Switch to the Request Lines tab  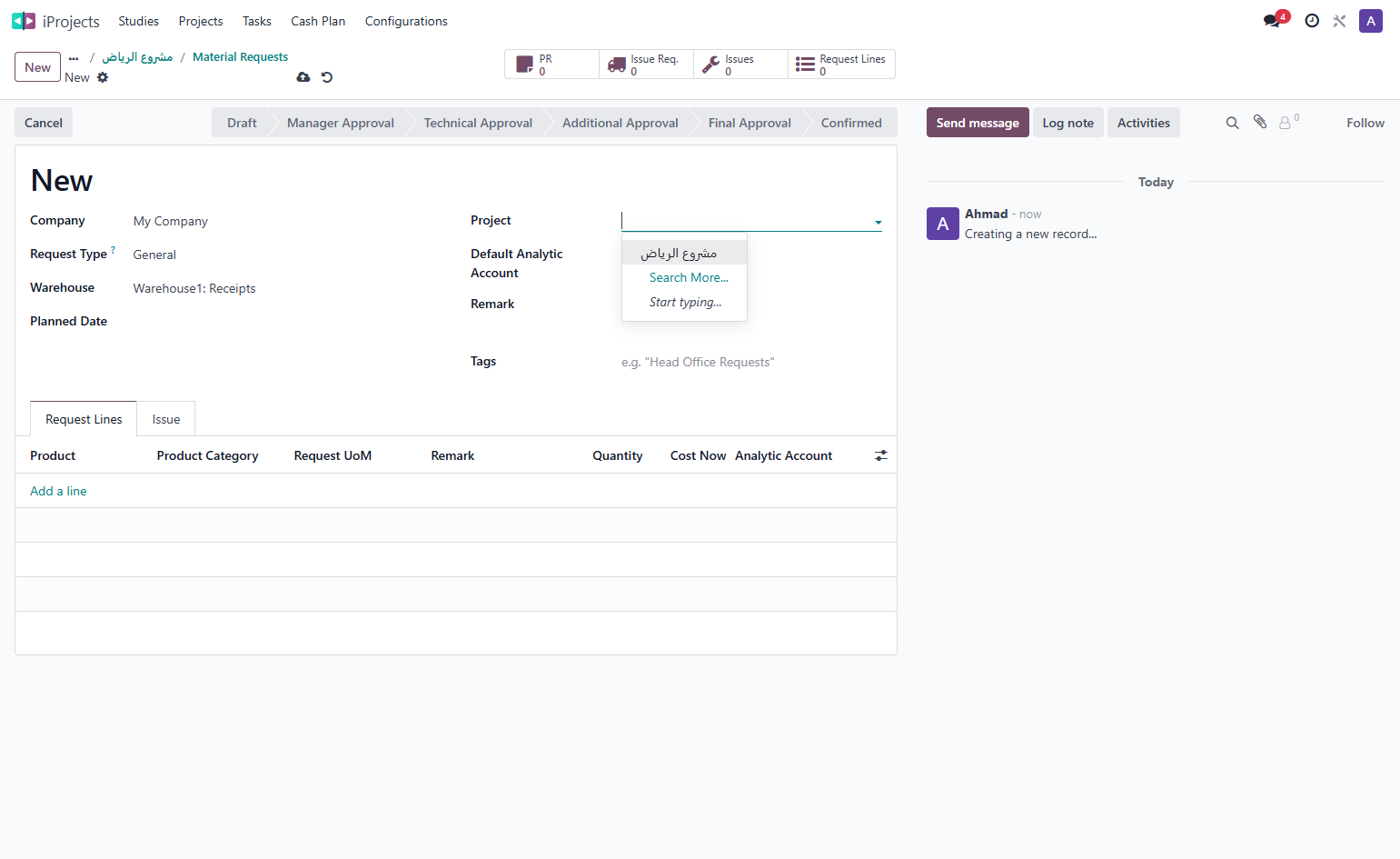tap(84, 419)
